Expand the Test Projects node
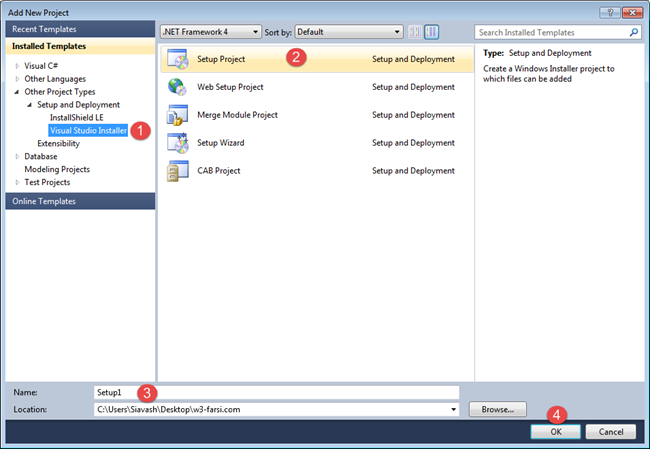The image size is (650, 449). 17,182
